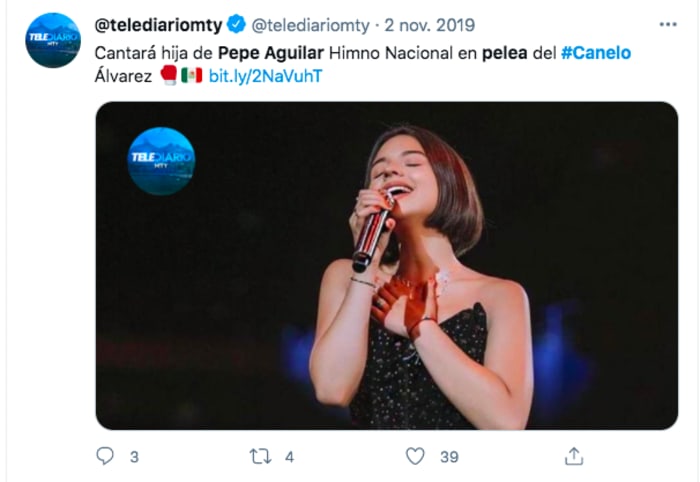Click the Telediario logo watermark in photo
Viewport: 700px width, 482px height.
pos(161,160)
